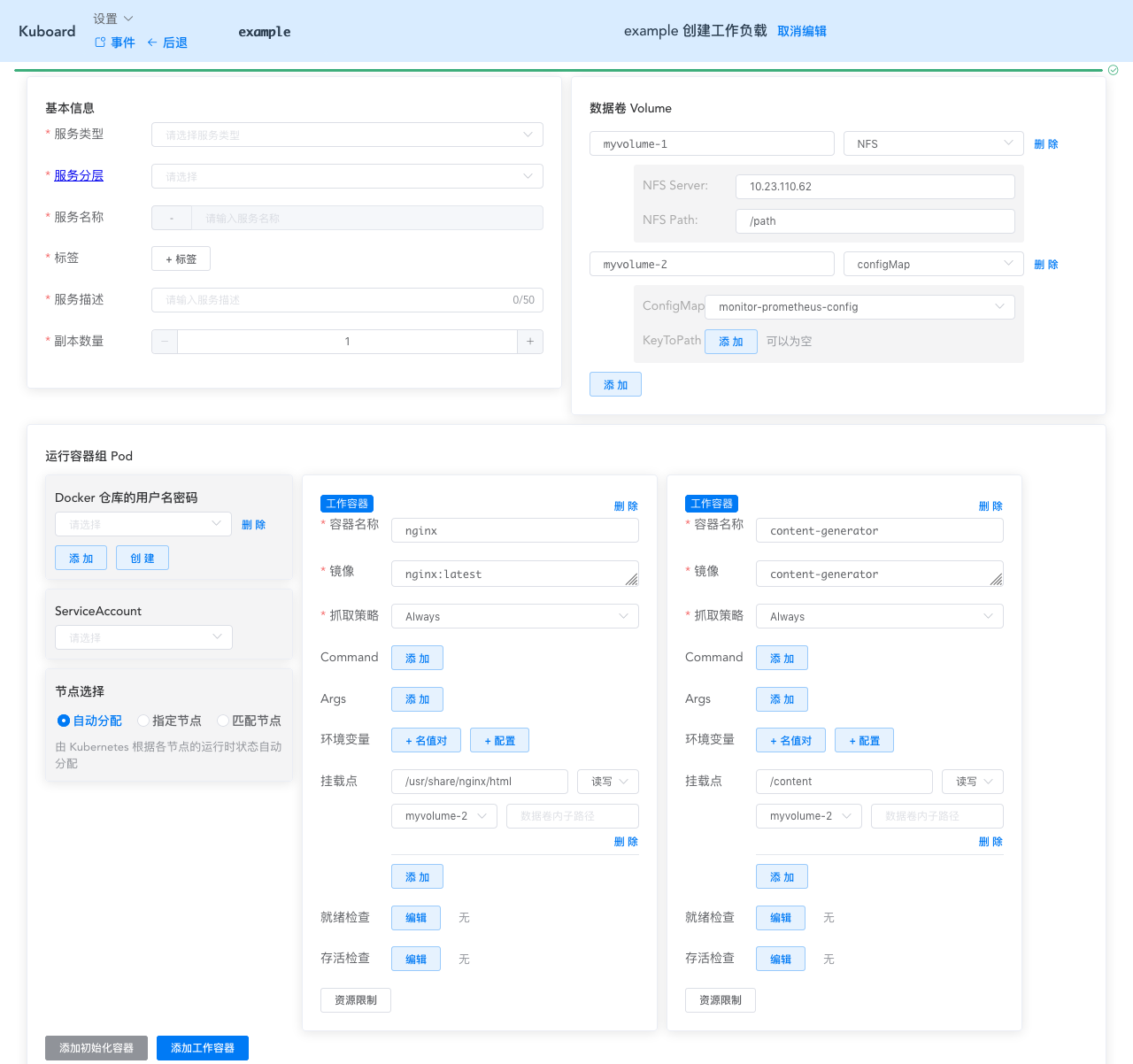Click the 取消编辑 link

(x=801, y=30)
